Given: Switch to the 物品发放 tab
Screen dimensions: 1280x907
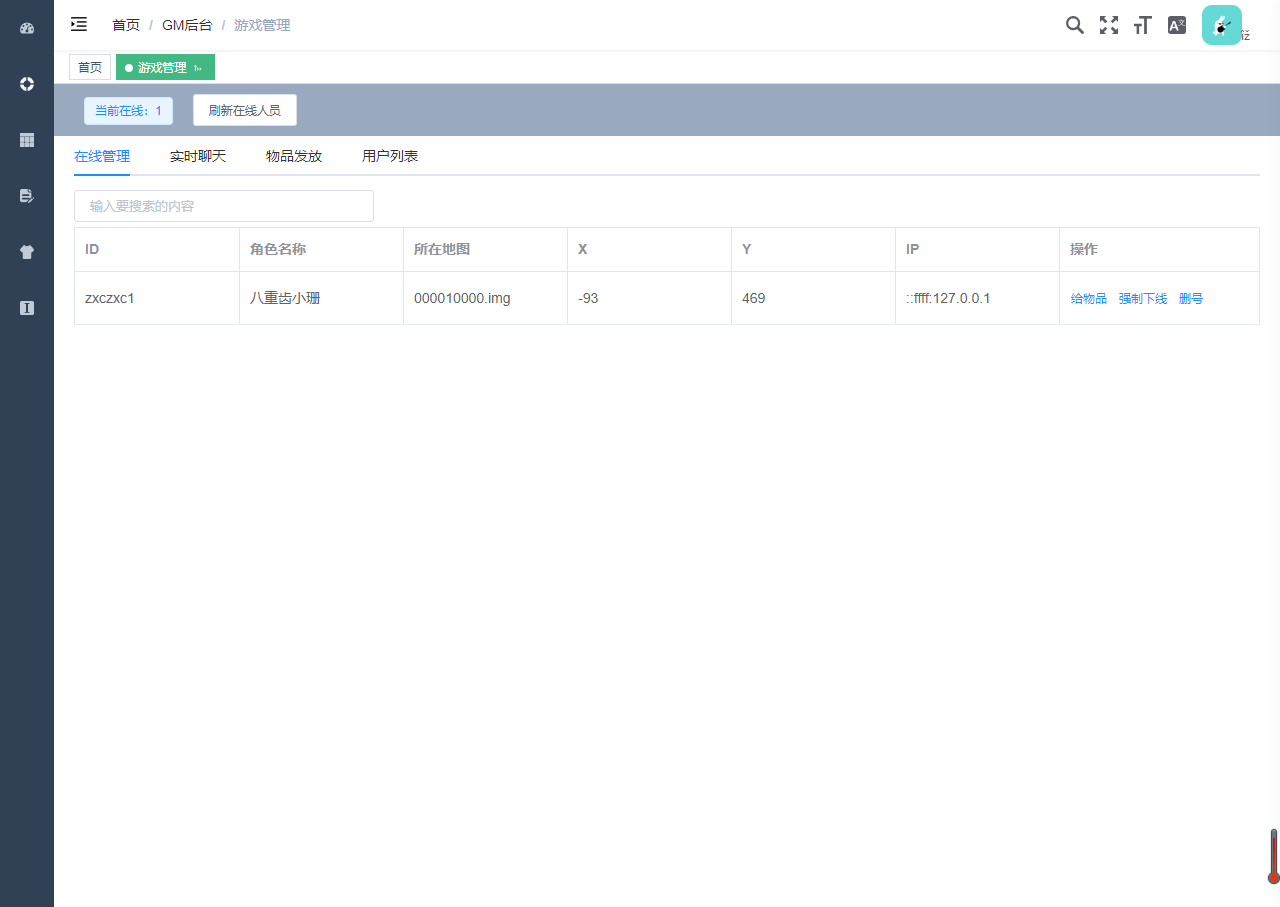Looking at the screenshot, I should point(294,156).
